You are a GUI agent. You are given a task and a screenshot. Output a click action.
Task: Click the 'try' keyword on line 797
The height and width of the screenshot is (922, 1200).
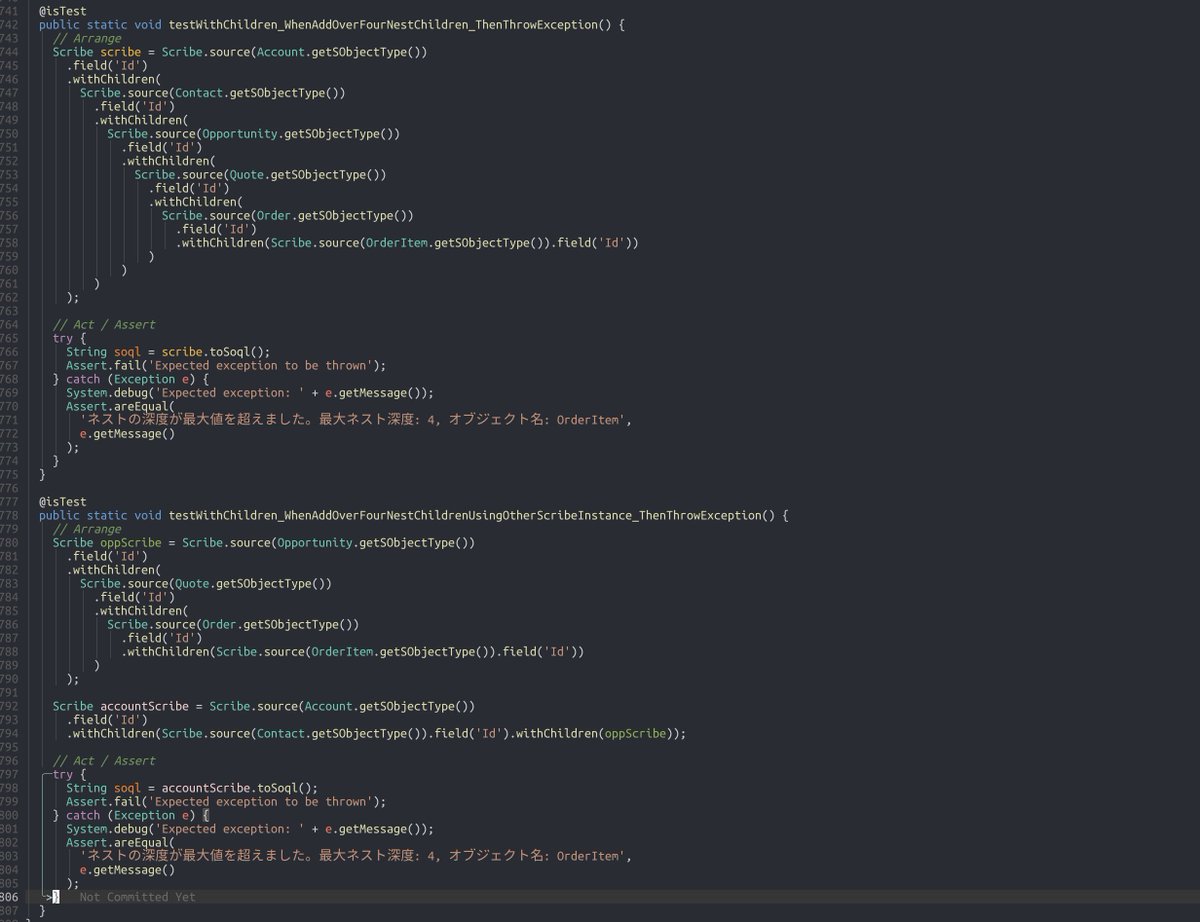[x=63, y=774]
